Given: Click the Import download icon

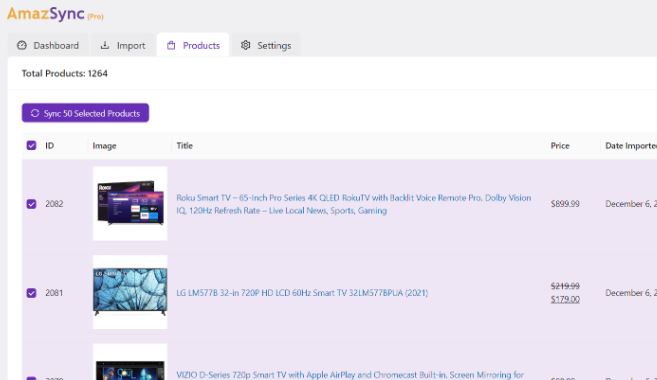Looking at the screenshot, I should pyautogui.click(x=105, y=45).
